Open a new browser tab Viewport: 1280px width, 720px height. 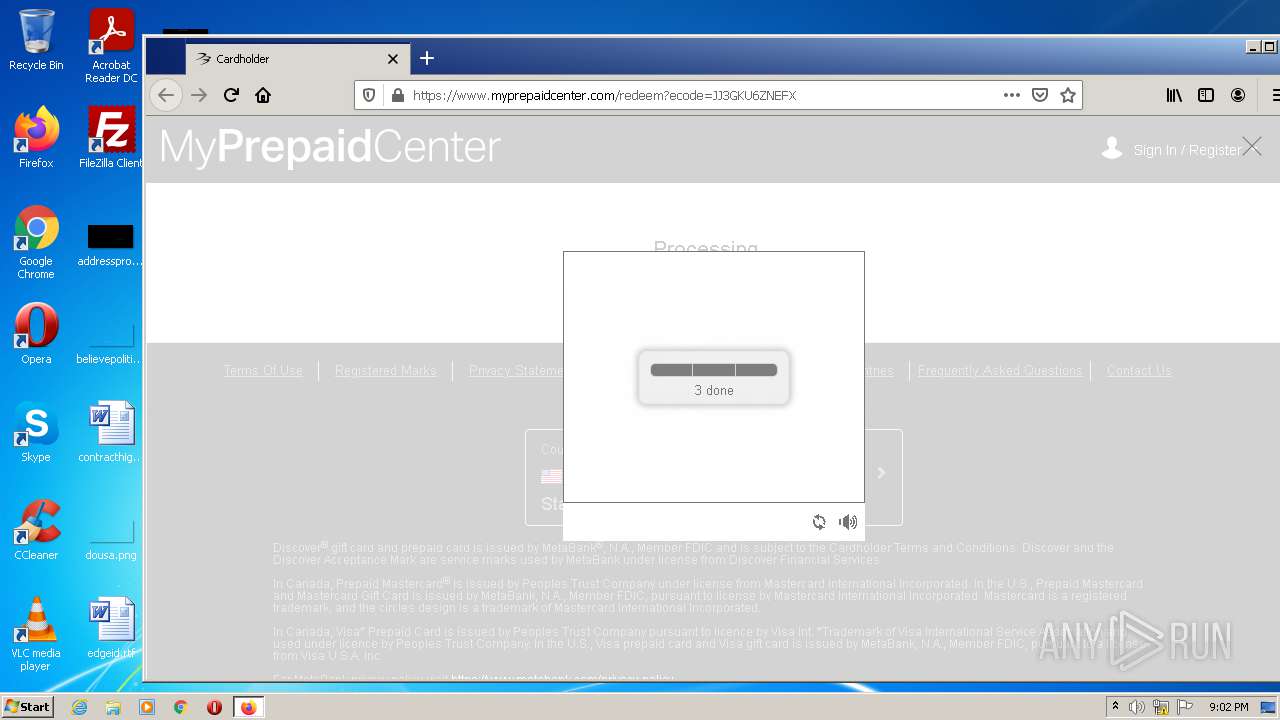click(427, 58)
